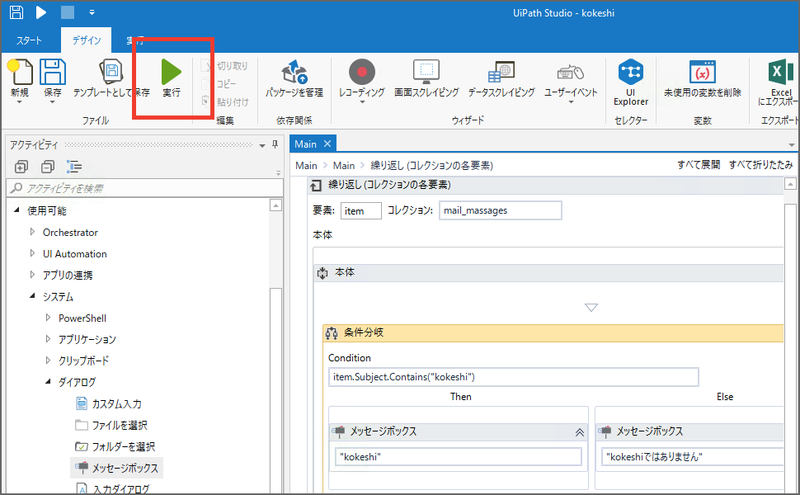
Task: Open パッケージを管理 package manager
Action: pyautogui.click(x=294, y=72)
